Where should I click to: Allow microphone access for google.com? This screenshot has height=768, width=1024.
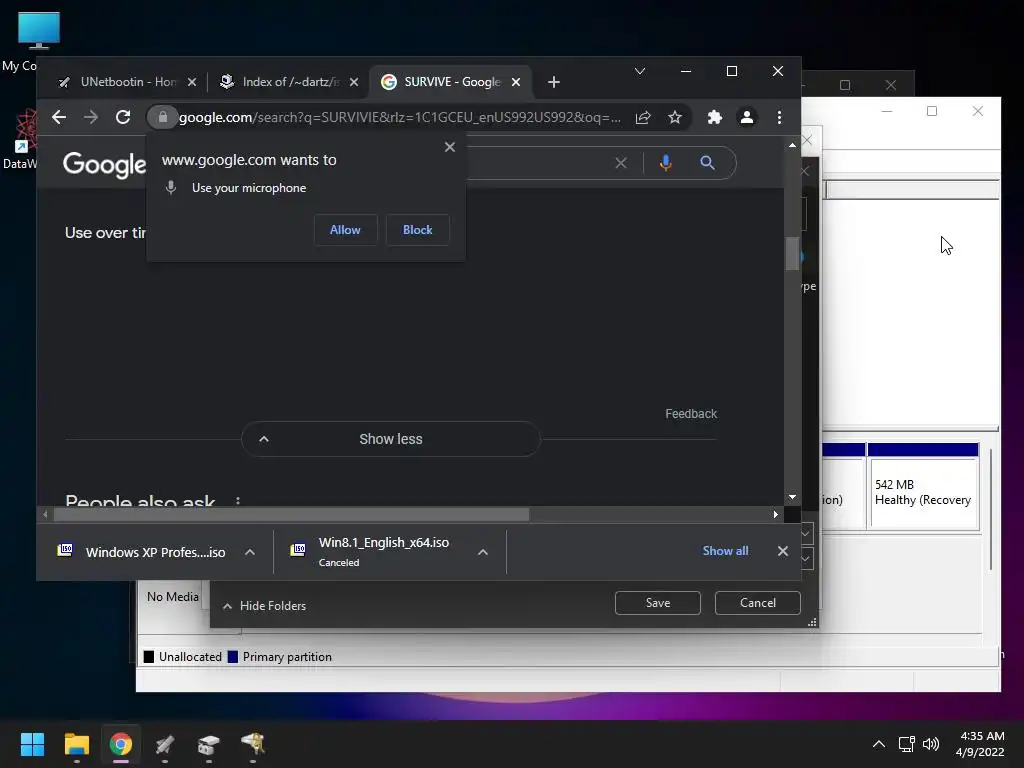pos(345,230)
